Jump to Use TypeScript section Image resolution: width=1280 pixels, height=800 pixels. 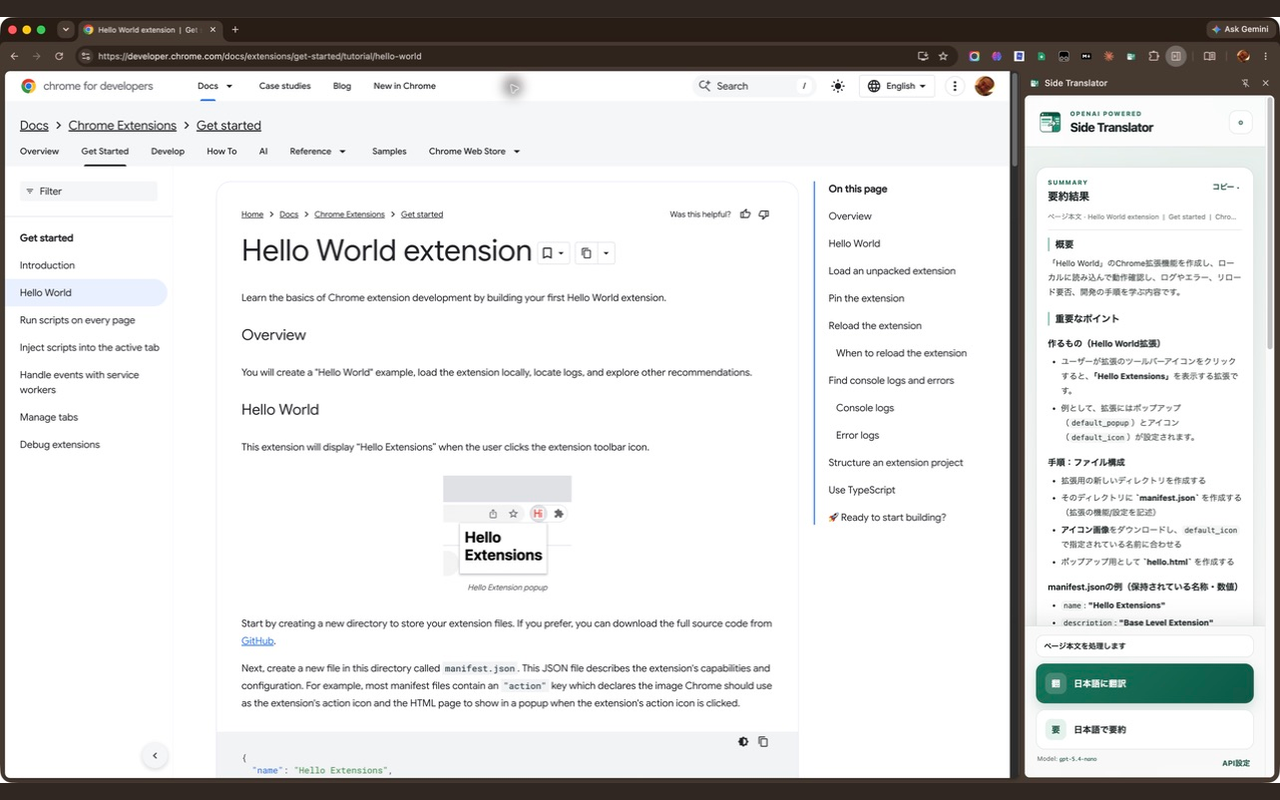coord(862,490)
